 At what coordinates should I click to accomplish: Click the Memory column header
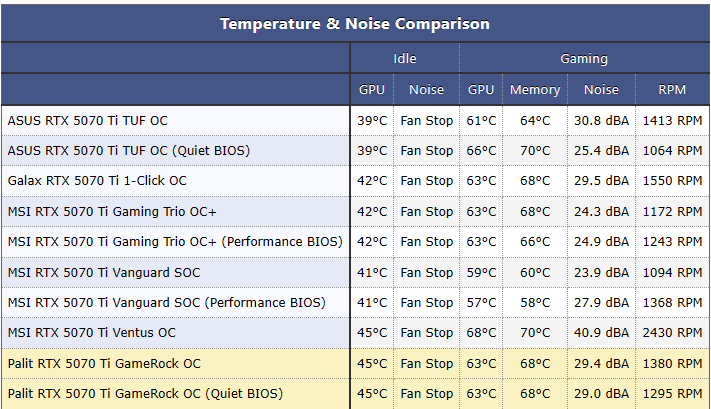535,90
